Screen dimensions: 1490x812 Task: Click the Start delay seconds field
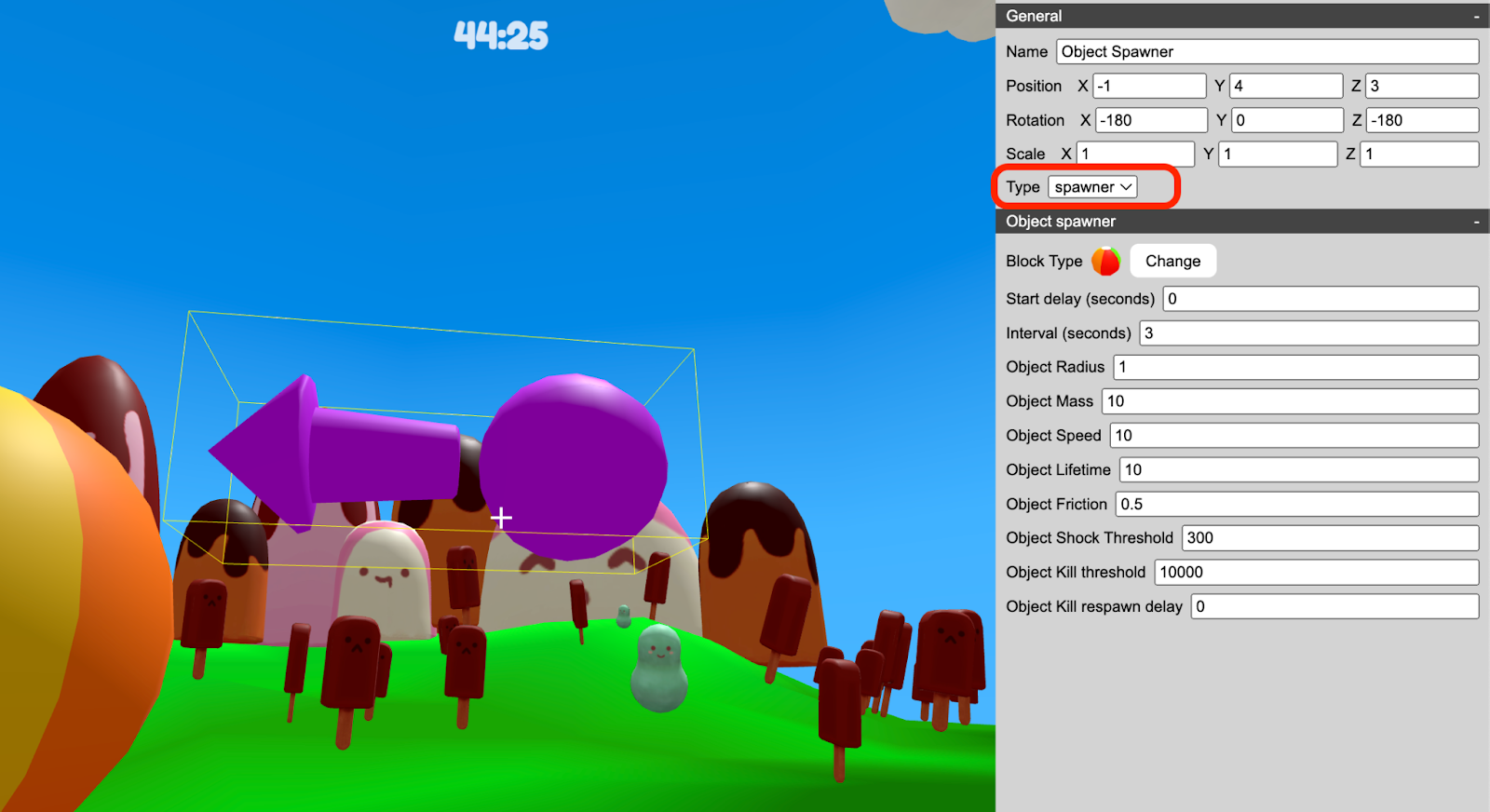[1321, 299]
